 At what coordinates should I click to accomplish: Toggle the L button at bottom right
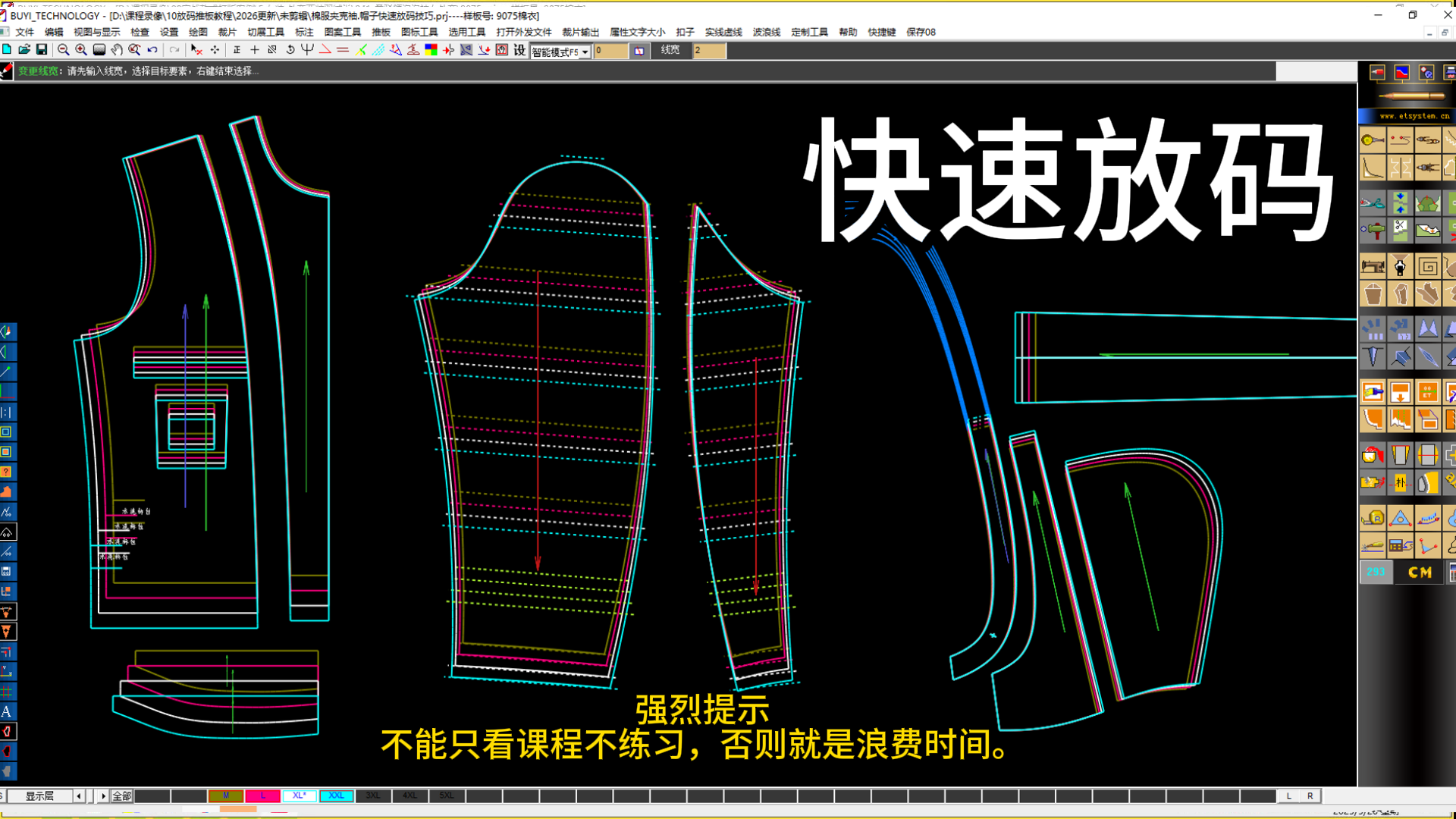[x=1289, y=796]
